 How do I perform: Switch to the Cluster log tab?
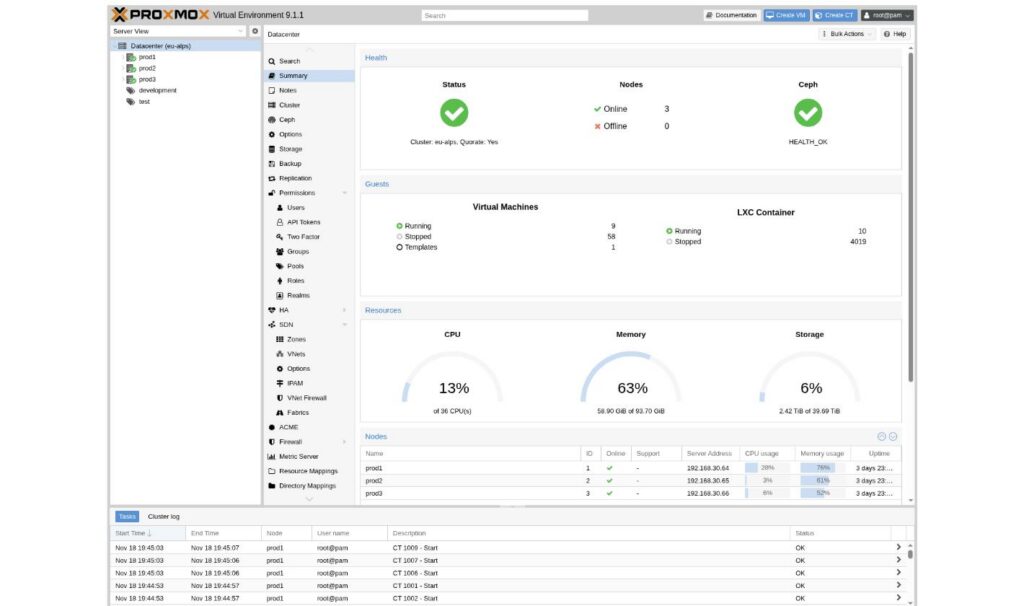click(163, 517)
